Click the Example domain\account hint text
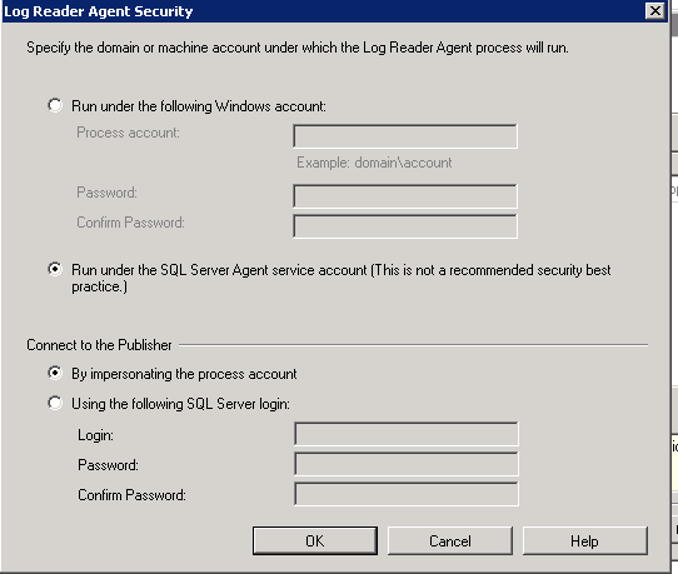This screenshot has height=574, width=678. (x=374, y=163)
